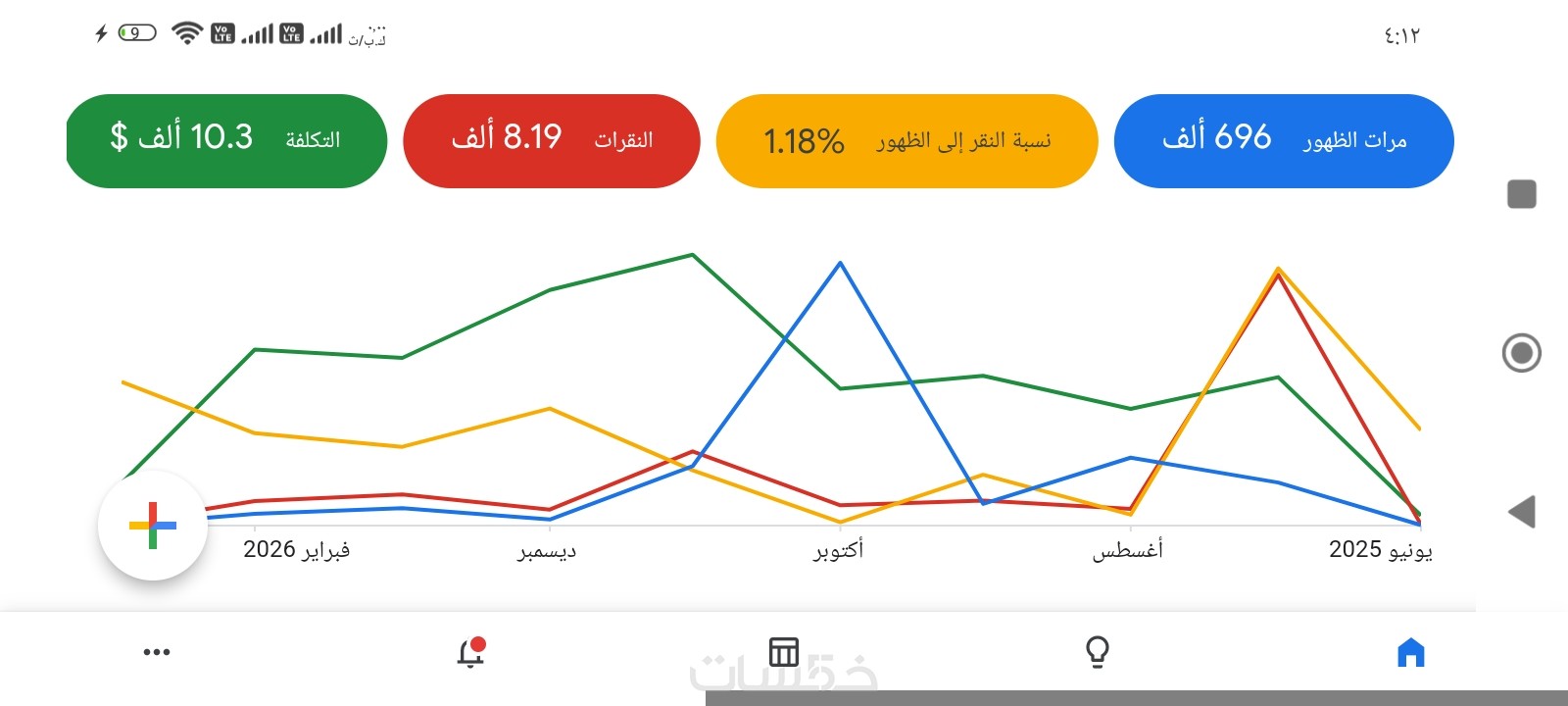Toggle the blue impressions pill (مرات الظهور)

click(1284, 140)
